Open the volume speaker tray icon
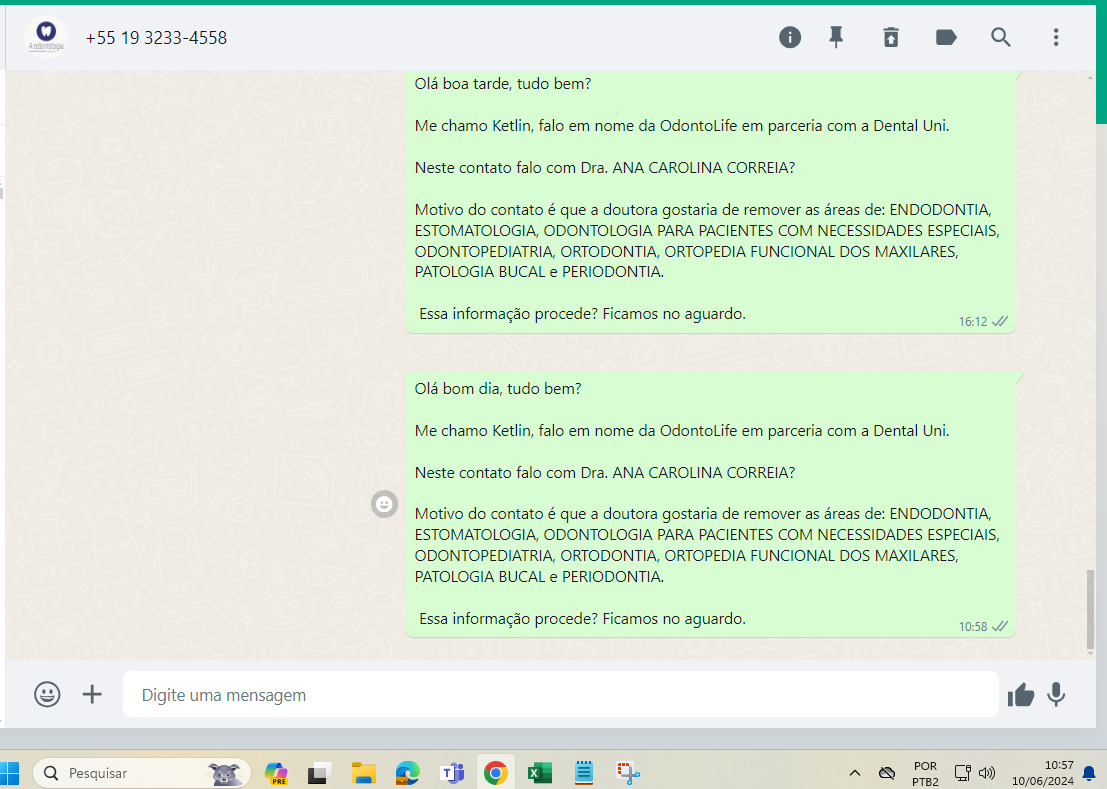This screenshot has height=789, width=1107. click(x=987, y=773)
